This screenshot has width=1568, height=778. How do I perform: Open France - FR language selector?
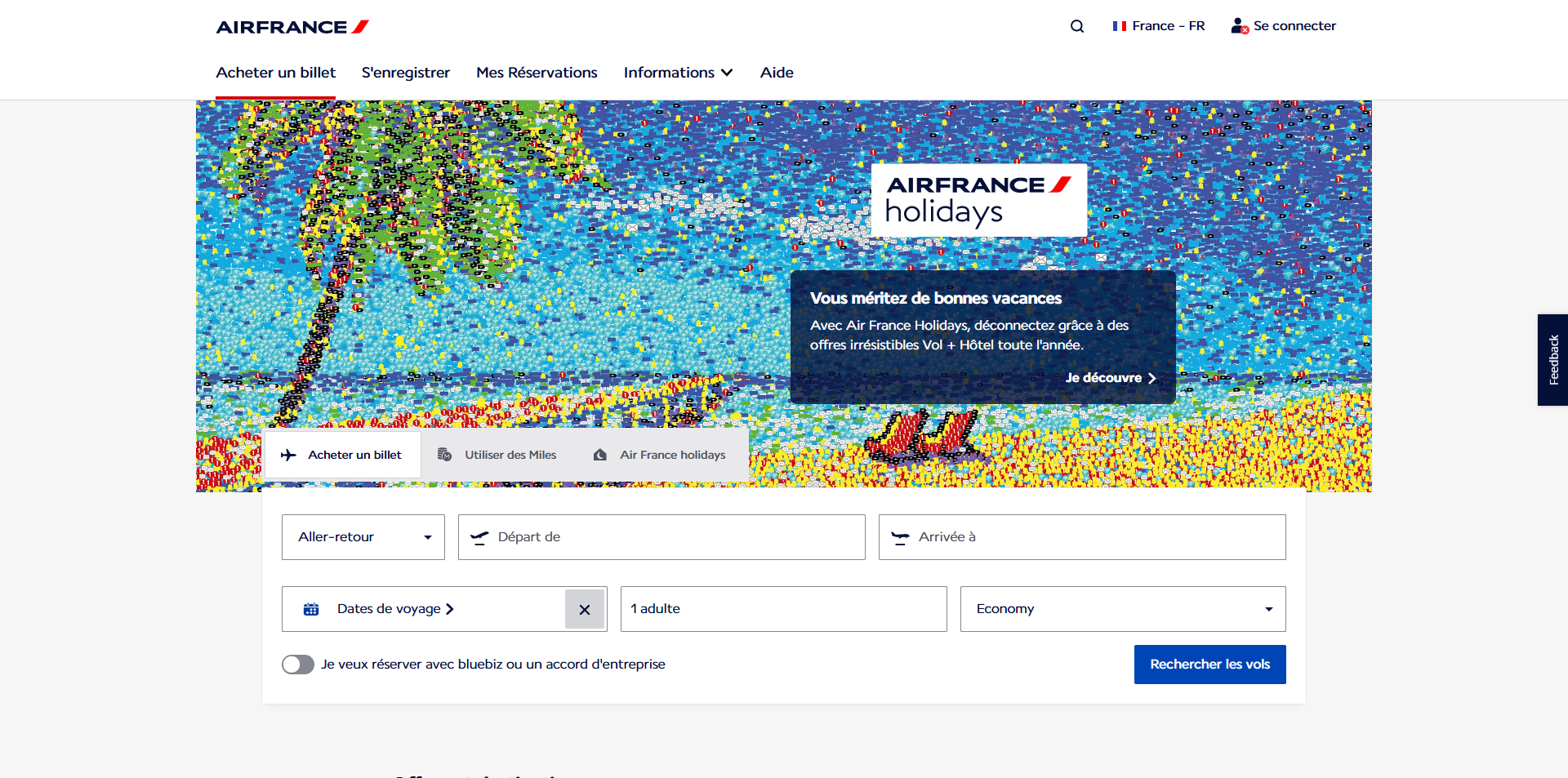[1159, 26]
